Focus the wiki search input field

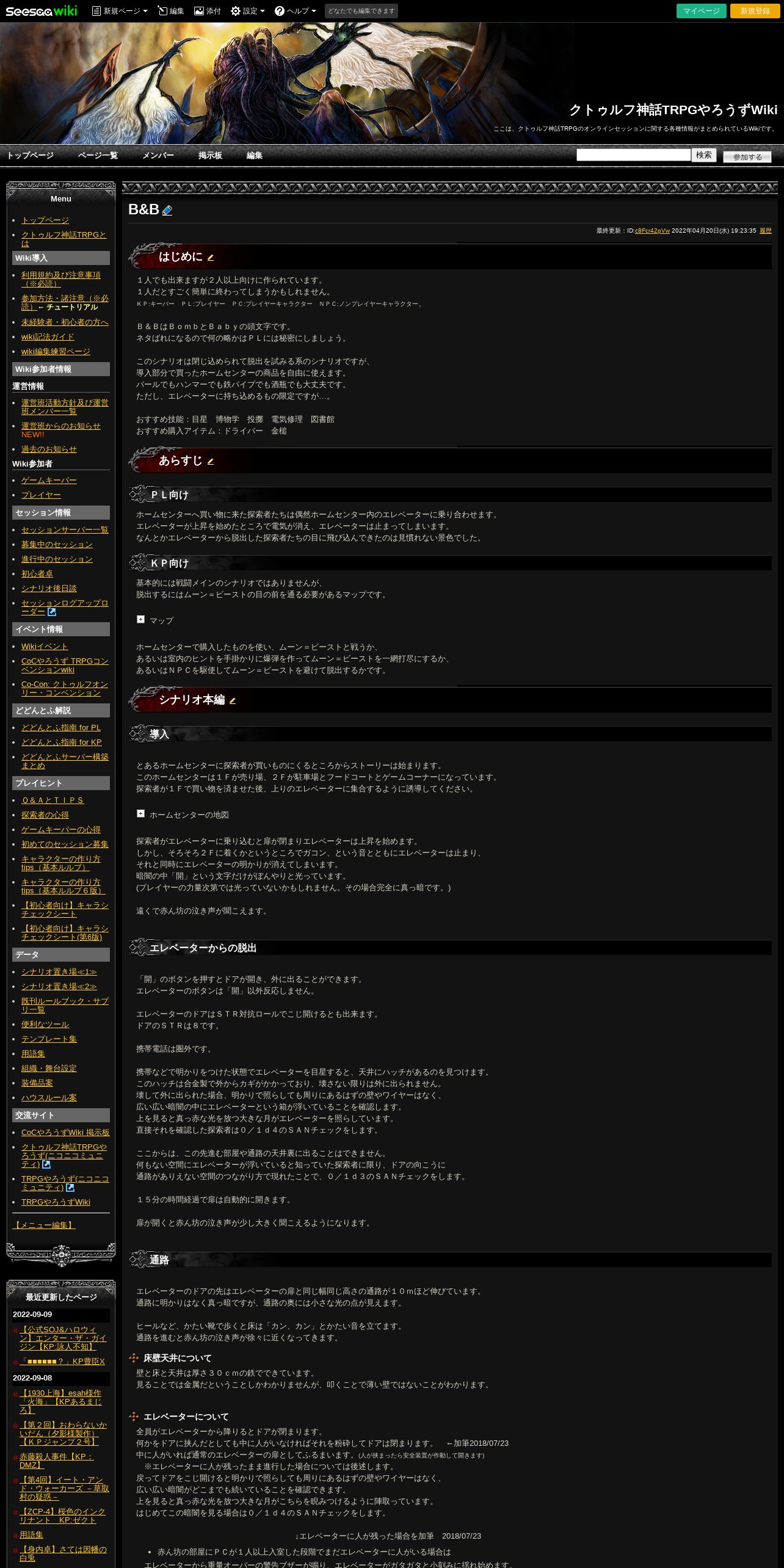[x=633, y=155]
